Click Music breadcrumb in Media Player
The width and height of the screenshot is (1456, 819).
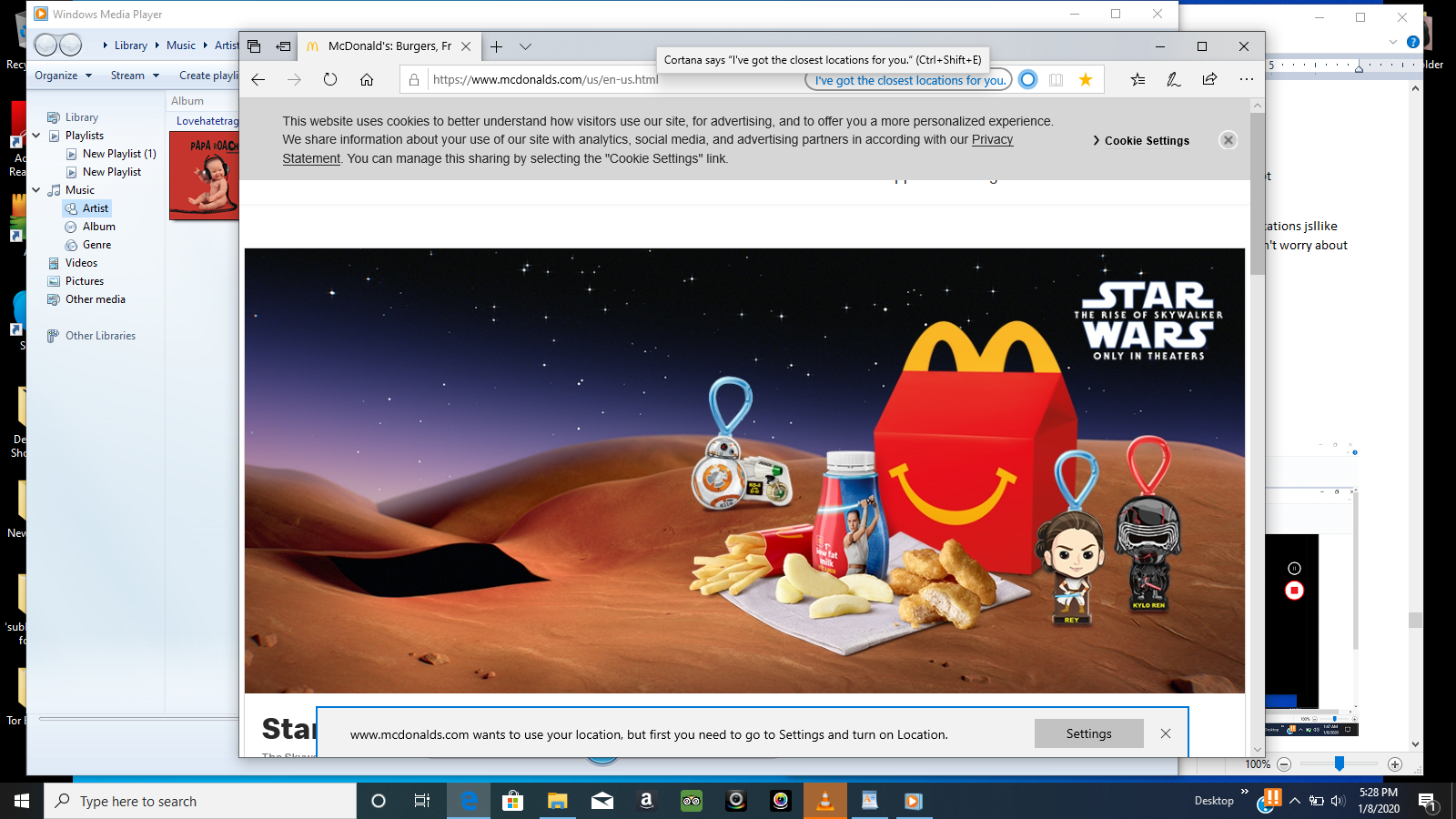181,45
